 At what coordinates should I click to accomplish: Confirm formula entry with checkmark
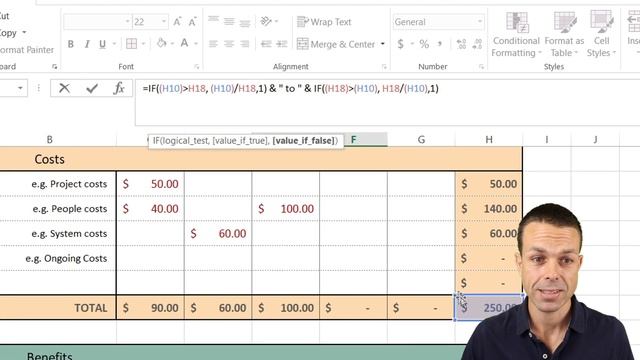pyautogui.click(x=92, y=88)
